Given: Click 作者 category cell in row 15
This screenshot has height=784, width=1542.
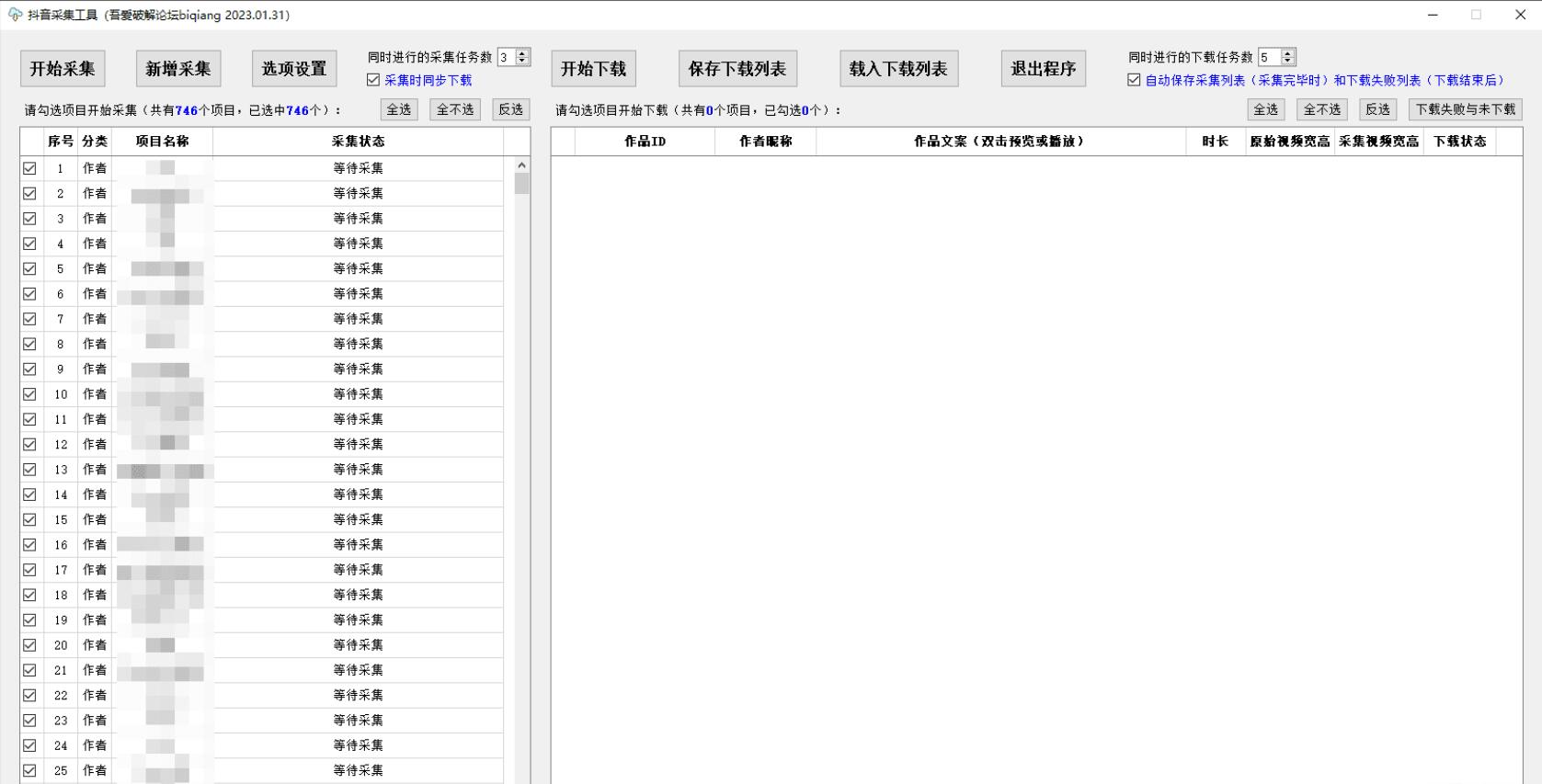Looking at the screenshot, I should coord(95,520).
